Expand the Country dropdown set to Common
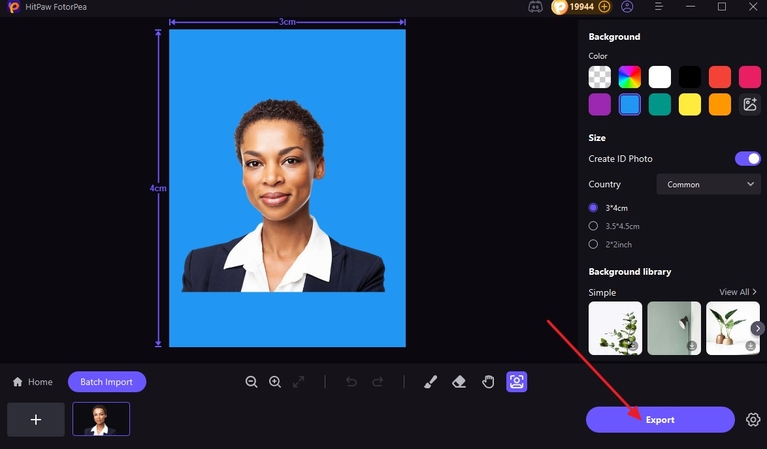 (708, 184)
